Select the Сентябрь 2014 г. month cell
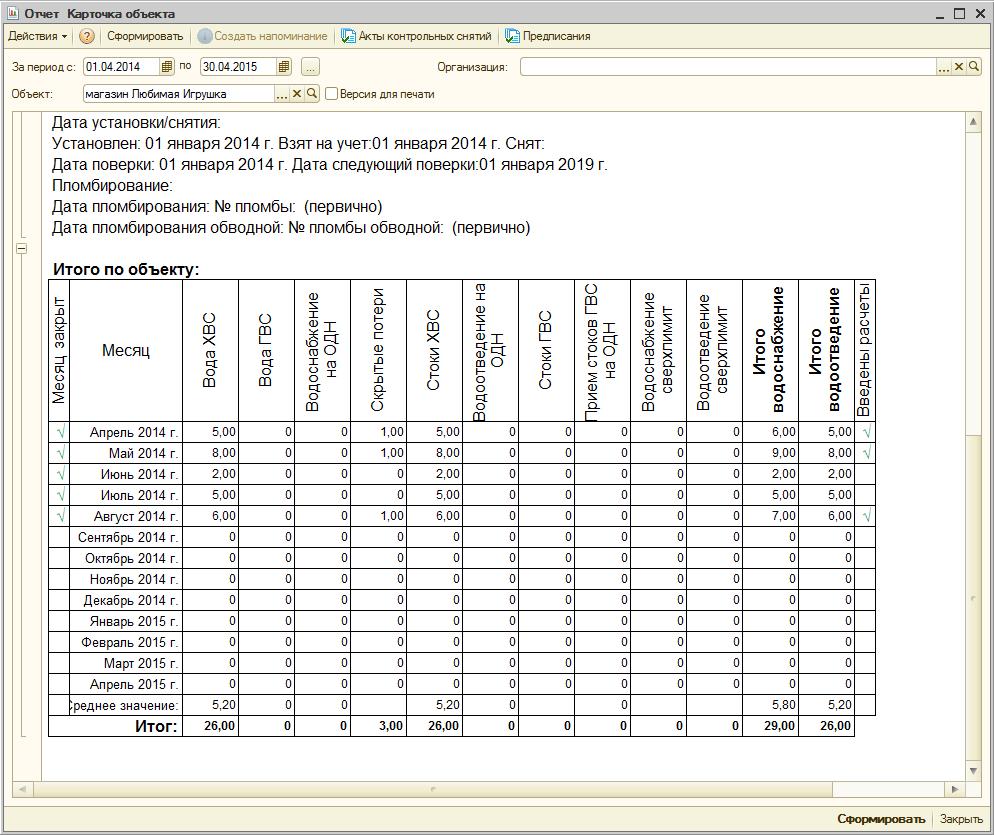The width and height of the screenshot is (994, 835). tap(126, 537)
